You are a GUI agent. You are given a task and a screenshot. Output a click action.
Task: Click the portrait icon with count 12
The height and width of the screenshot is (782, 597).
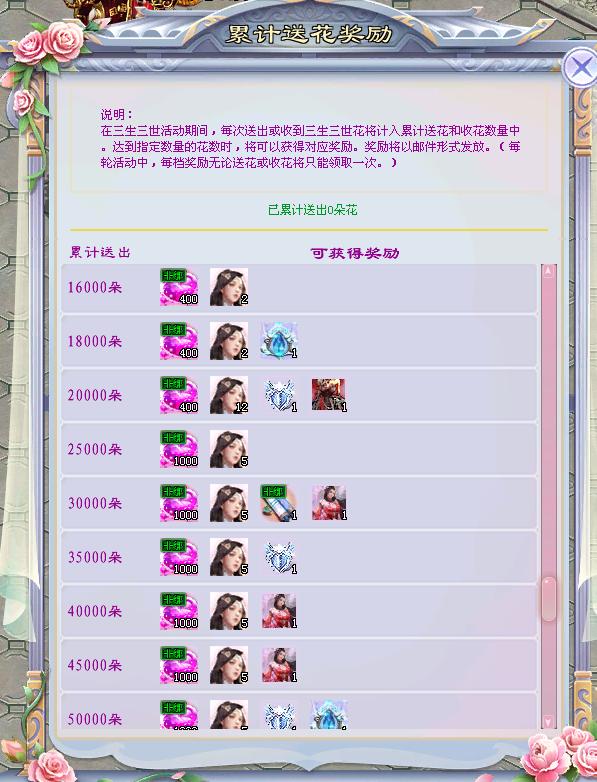(229, 395)
